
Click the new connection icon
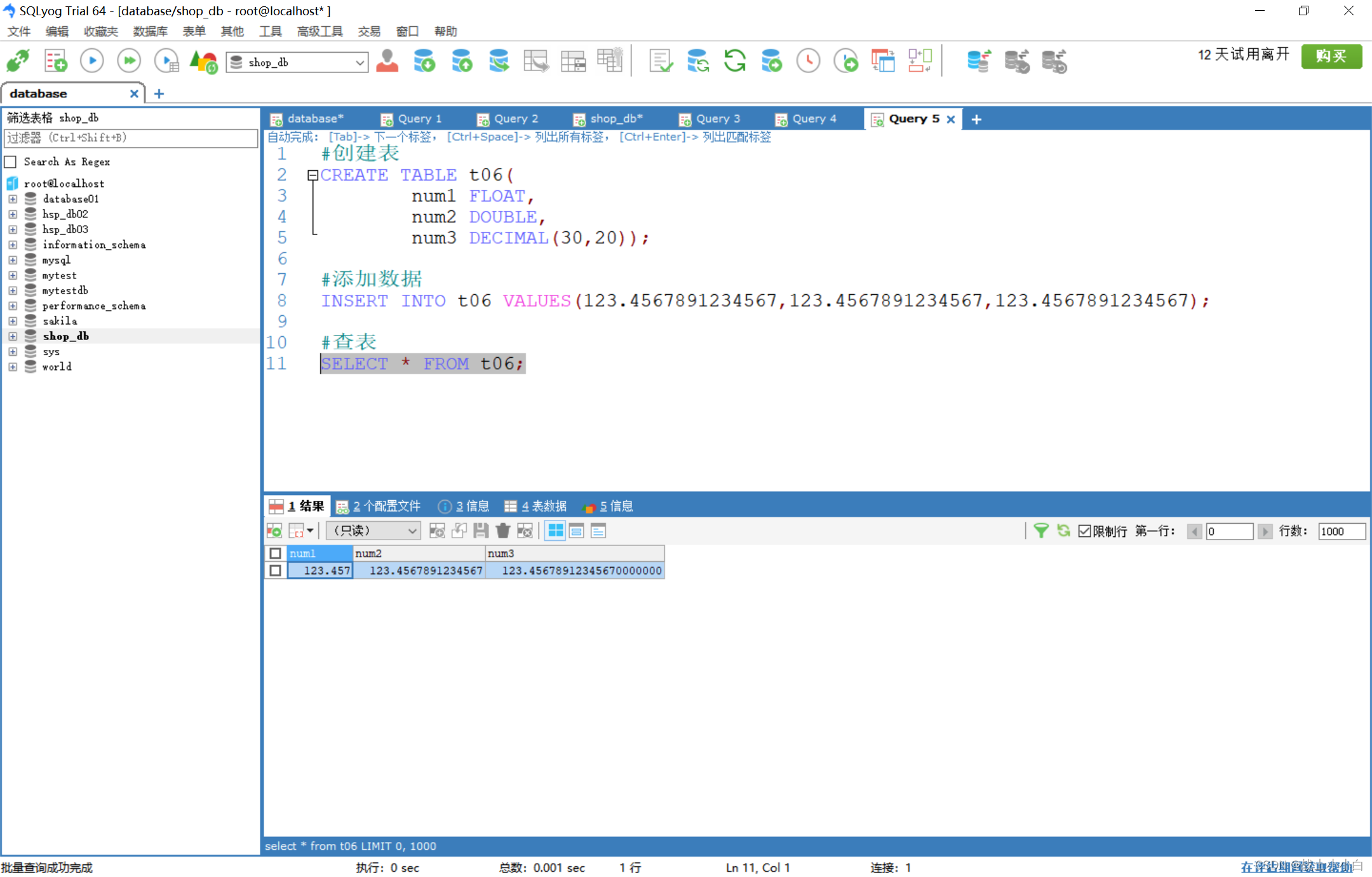[x=18, y=62]
